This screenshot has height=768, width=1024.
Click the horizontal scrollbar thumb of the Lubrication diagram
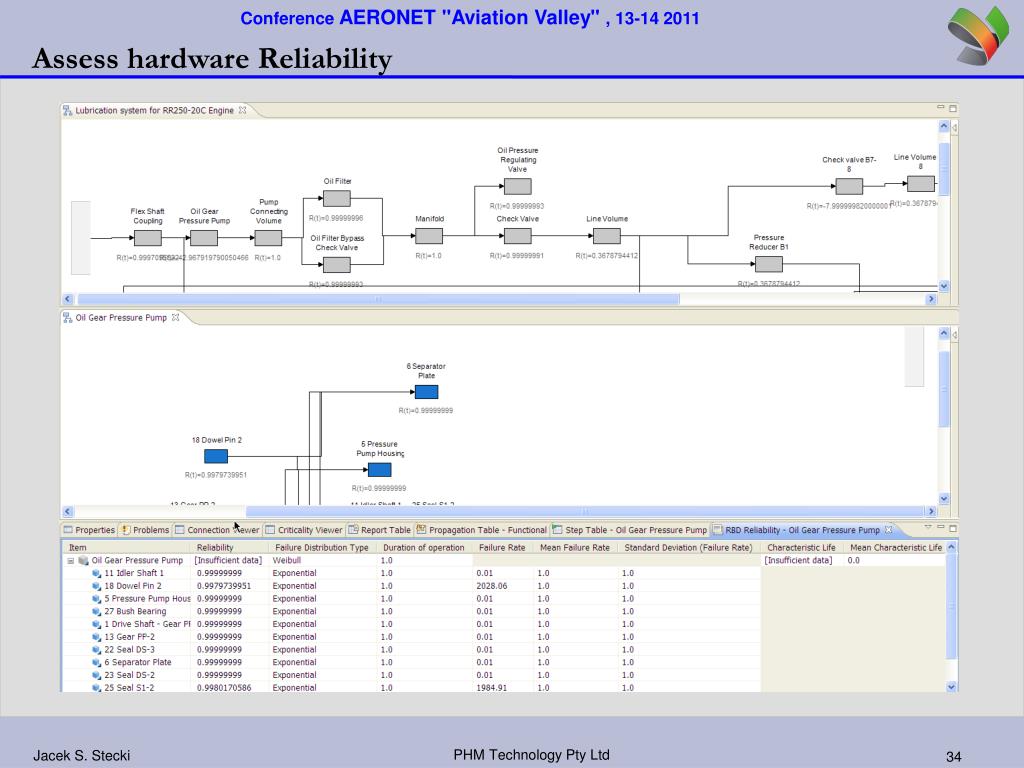click(x=379, y=299)
